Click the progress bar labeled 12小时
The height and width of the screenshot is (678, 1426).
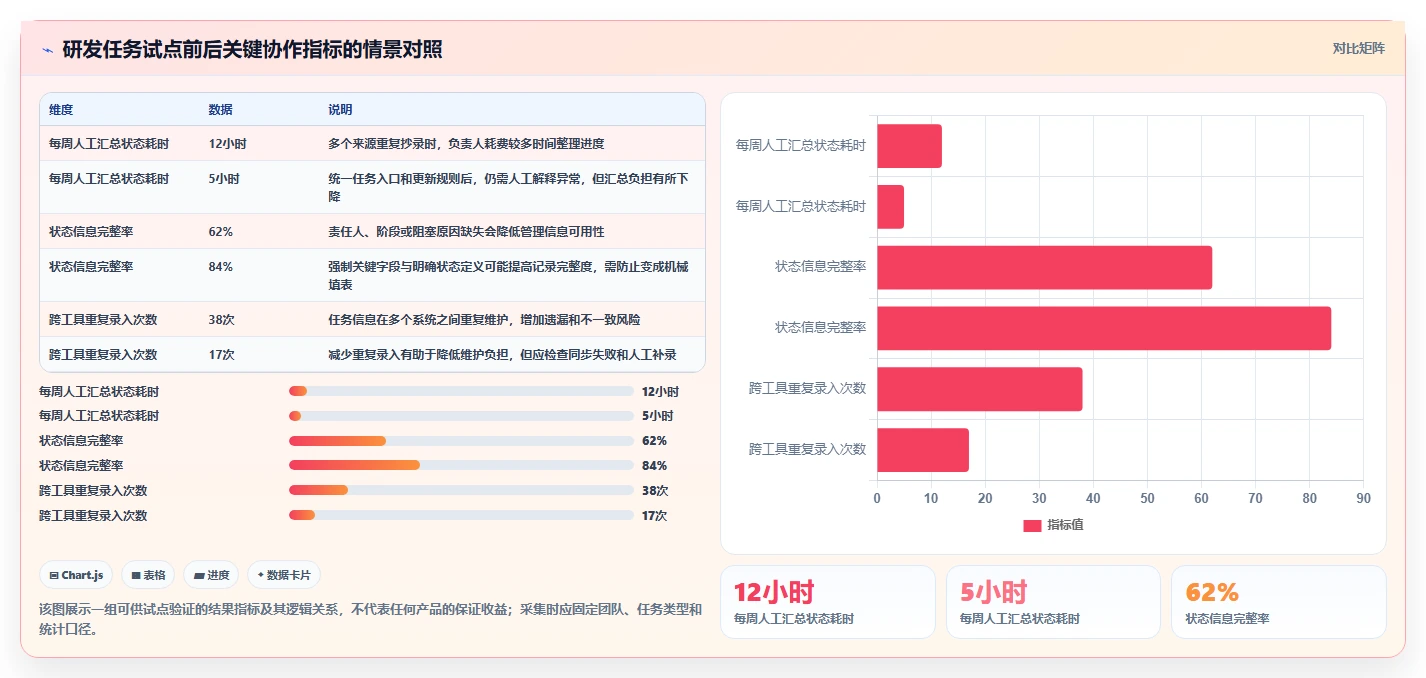click(461, 391)
